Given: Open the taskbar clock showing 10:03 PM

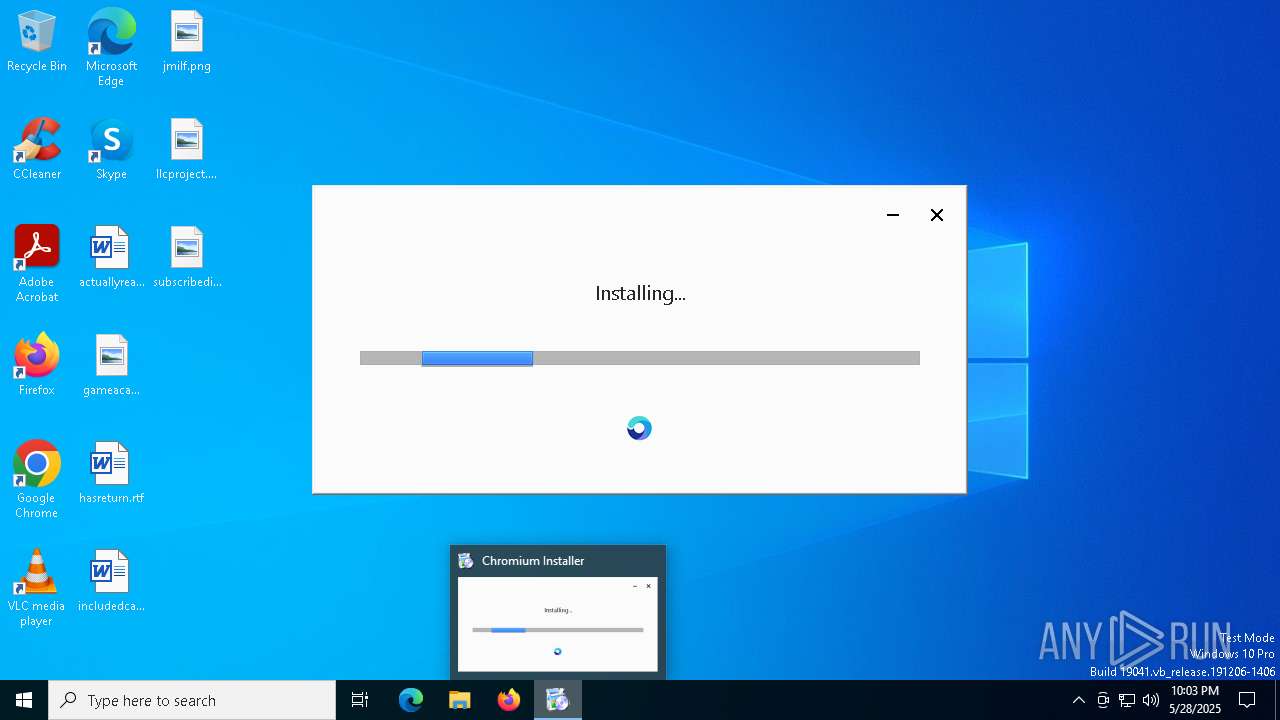Looking at the screenshot, I should 1195,700.
